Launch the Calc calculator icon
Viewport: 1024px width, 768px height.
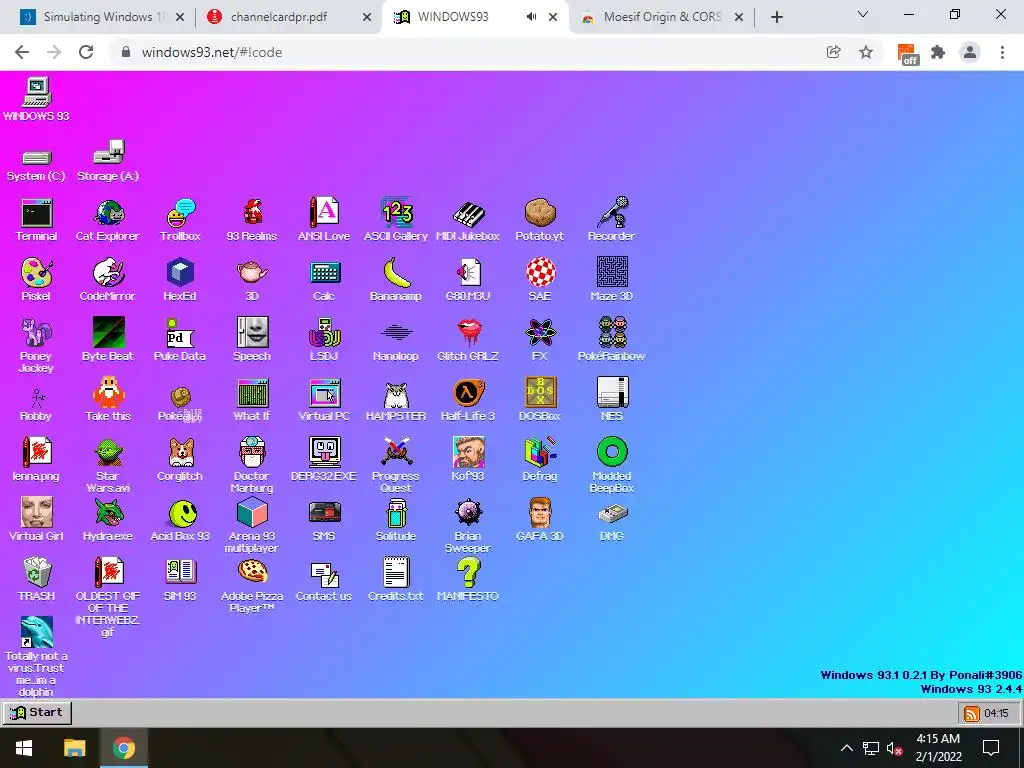pos(324,280)
